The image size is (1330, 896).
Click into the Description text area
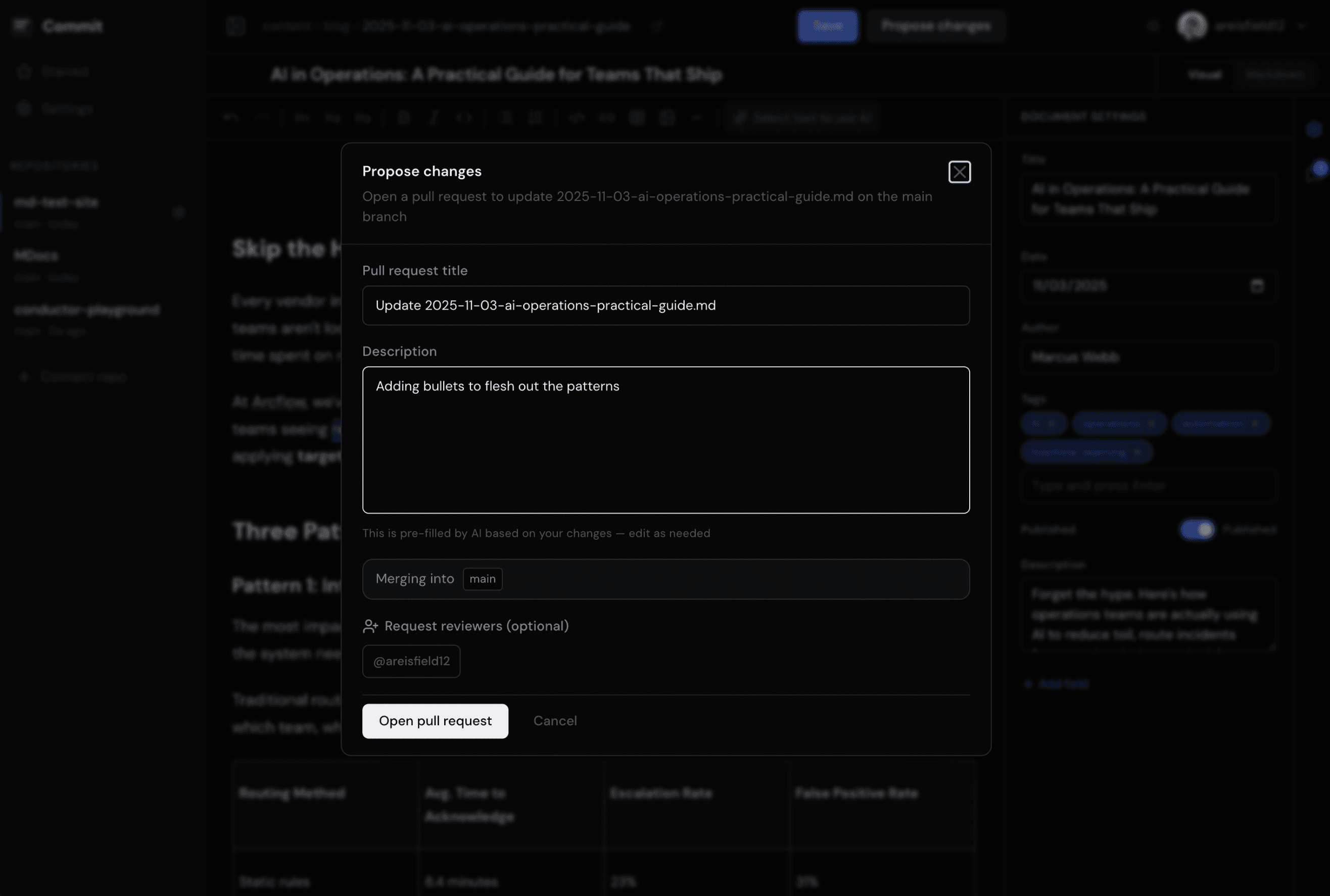pyautogui.click(x=666, y=440)
